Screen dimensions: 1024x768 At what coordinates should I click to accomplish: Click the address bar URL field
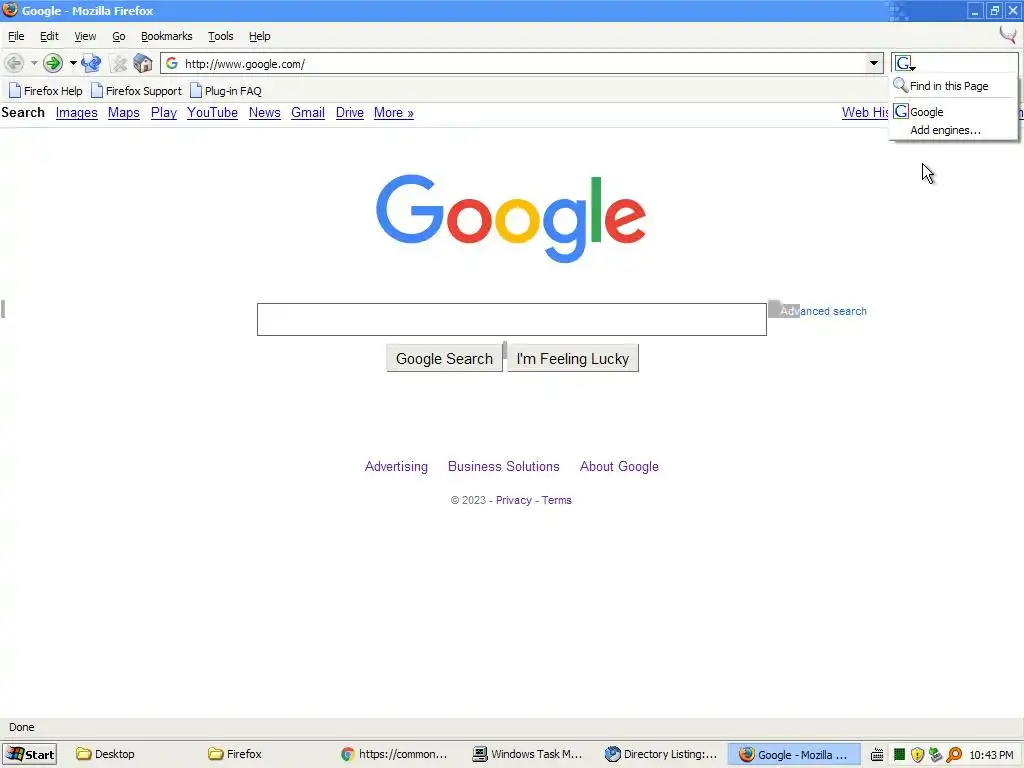click(522, 63)
